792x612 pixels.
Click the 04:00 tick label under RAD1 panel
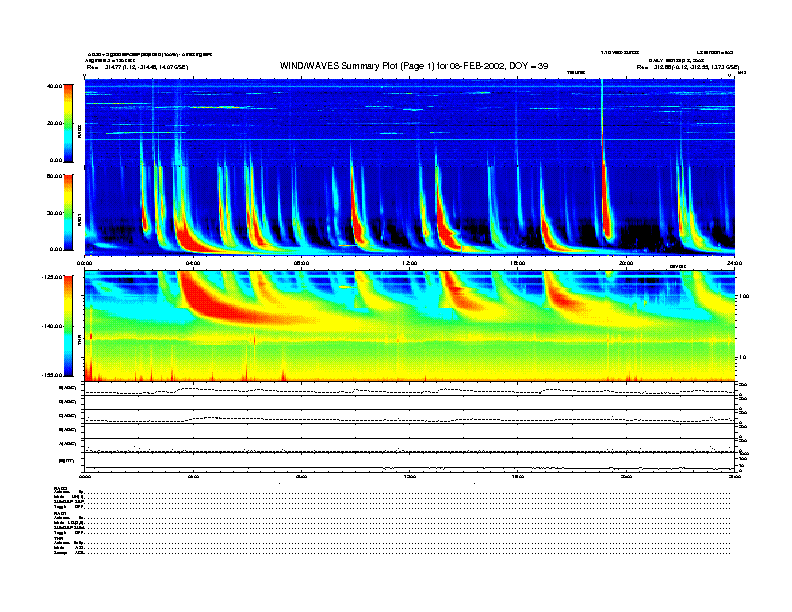193,263
